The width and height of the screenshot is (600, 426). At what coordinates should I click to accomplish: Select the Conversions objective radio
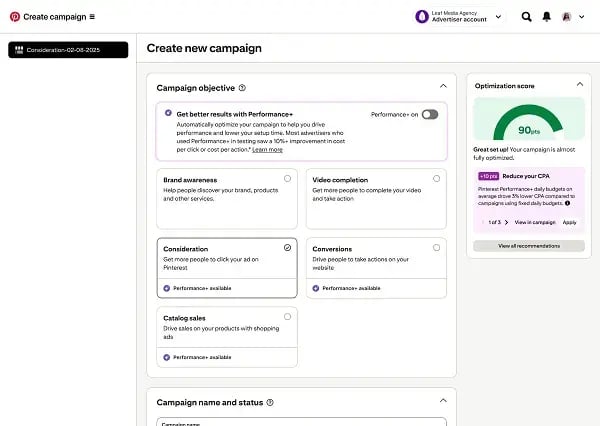(436, 248)
